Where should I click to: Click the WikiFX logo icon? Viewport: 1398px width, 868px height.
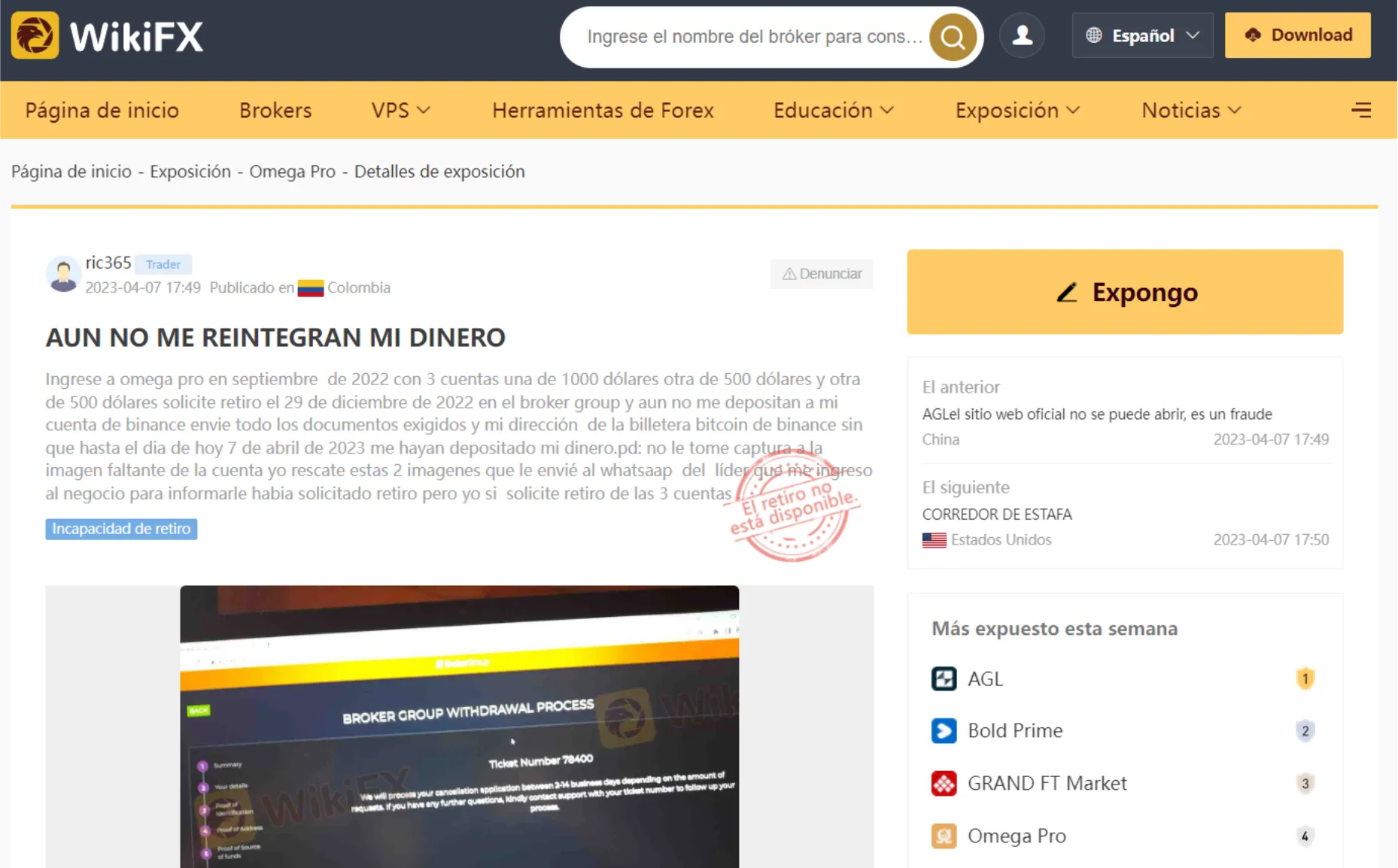coord(35,35)
